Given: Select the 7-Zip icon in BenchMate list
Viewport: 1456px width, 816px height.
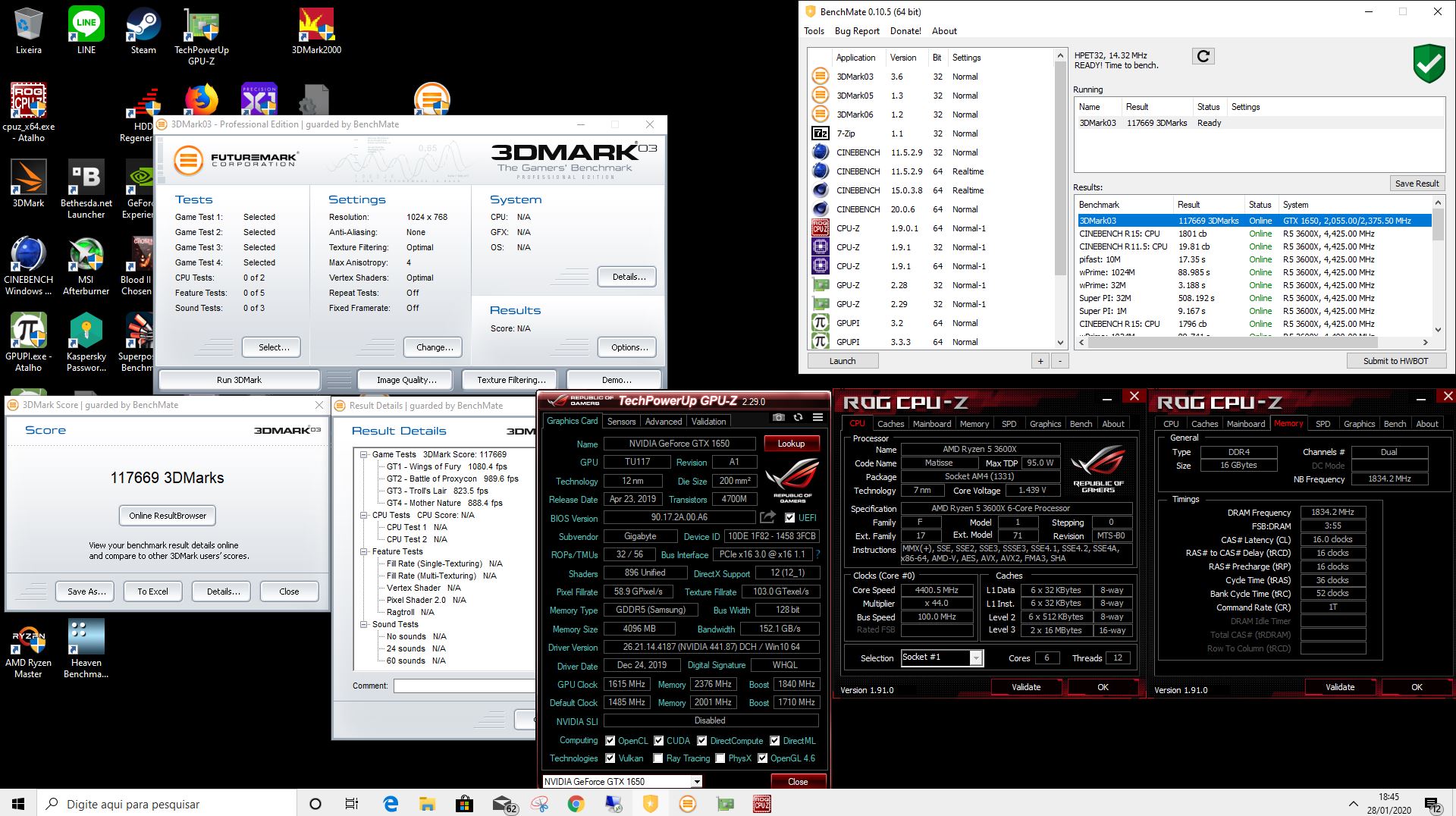Looking at the screenshot, I should (820, 133).
